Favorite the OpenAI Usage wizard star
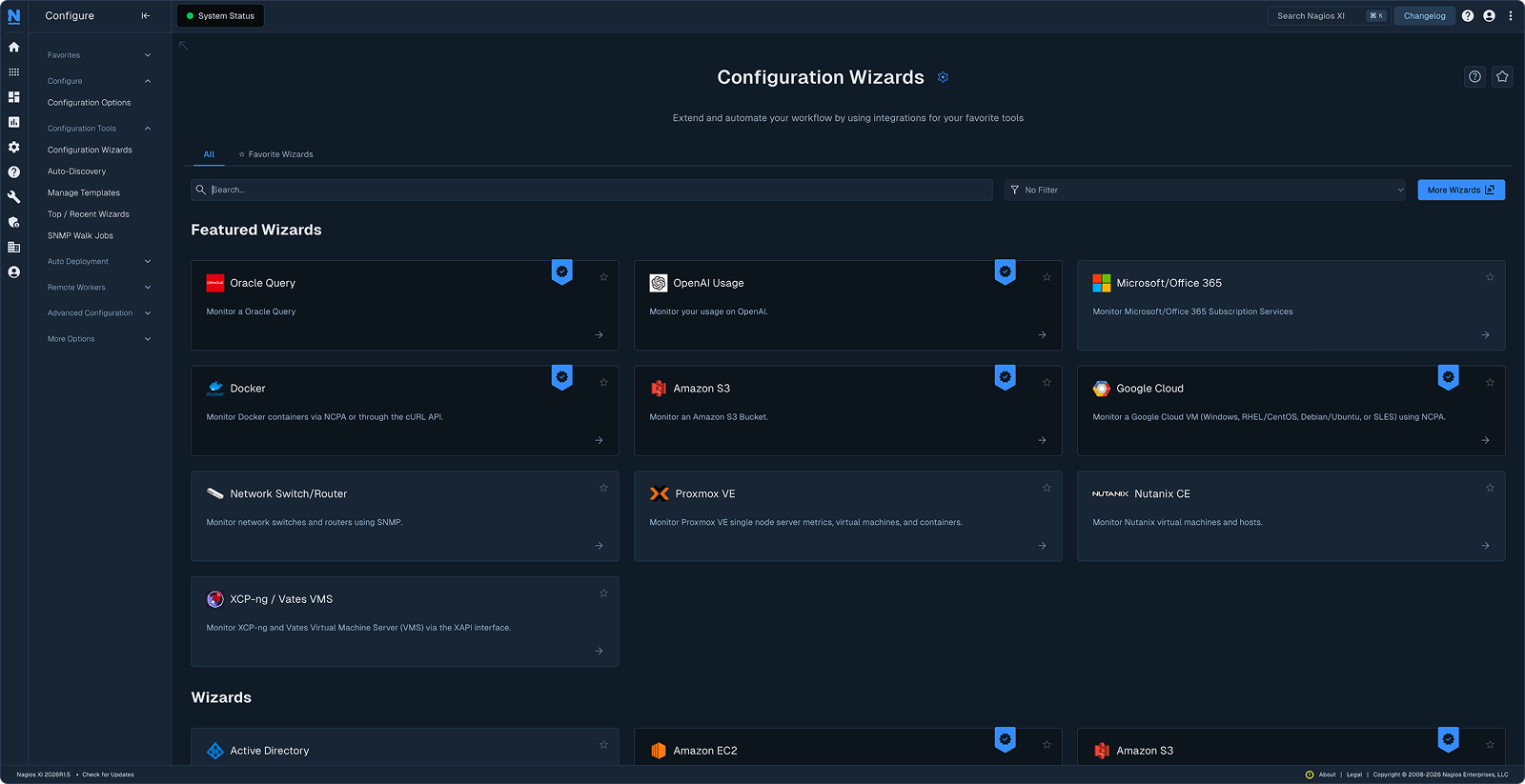Screen dimensions: 1525x784 (x=1047, y=277)
